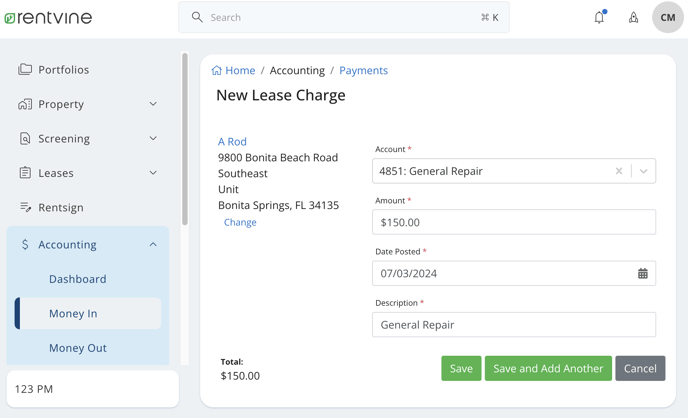Click the Home breadcrumb house icon
Screen dimensions: 688x418
216,71
